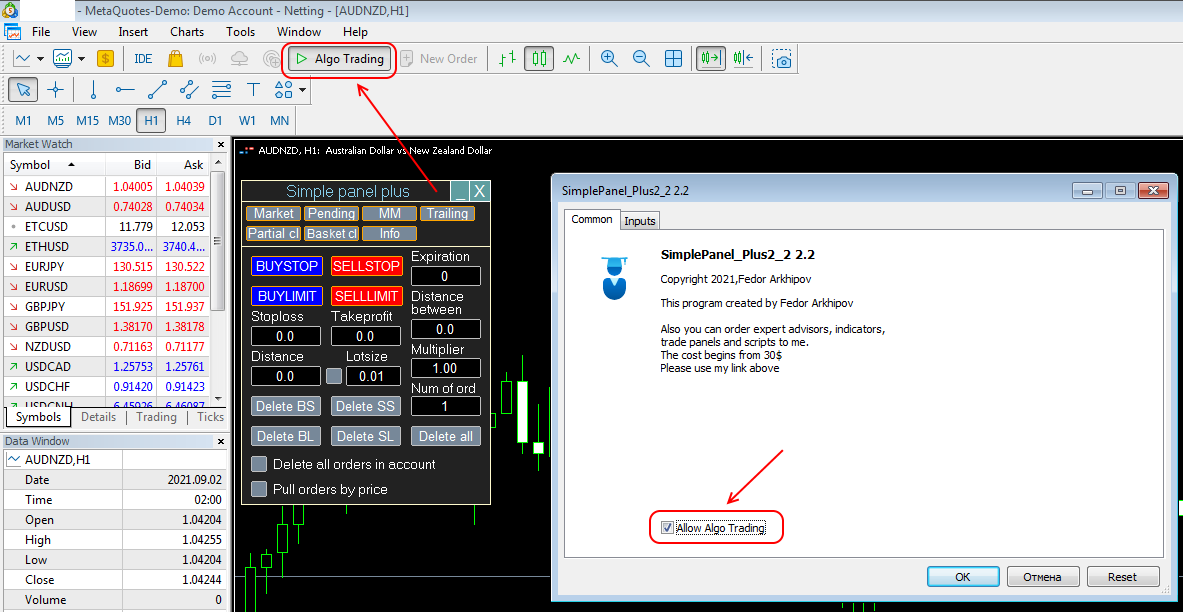
Task: Check Pull orders by price box
Action: pyautogui.click(x=259, y=489)
